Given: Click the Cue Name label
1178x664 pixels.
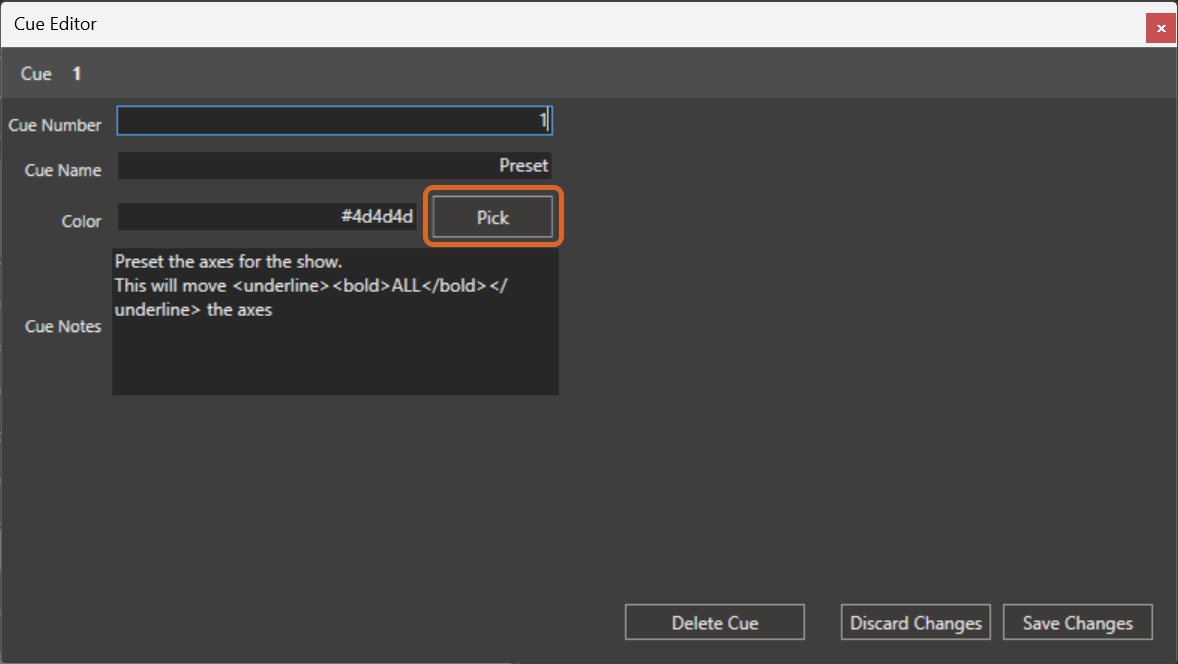Looking at the screenshot, I should click(x=63, y=171).
